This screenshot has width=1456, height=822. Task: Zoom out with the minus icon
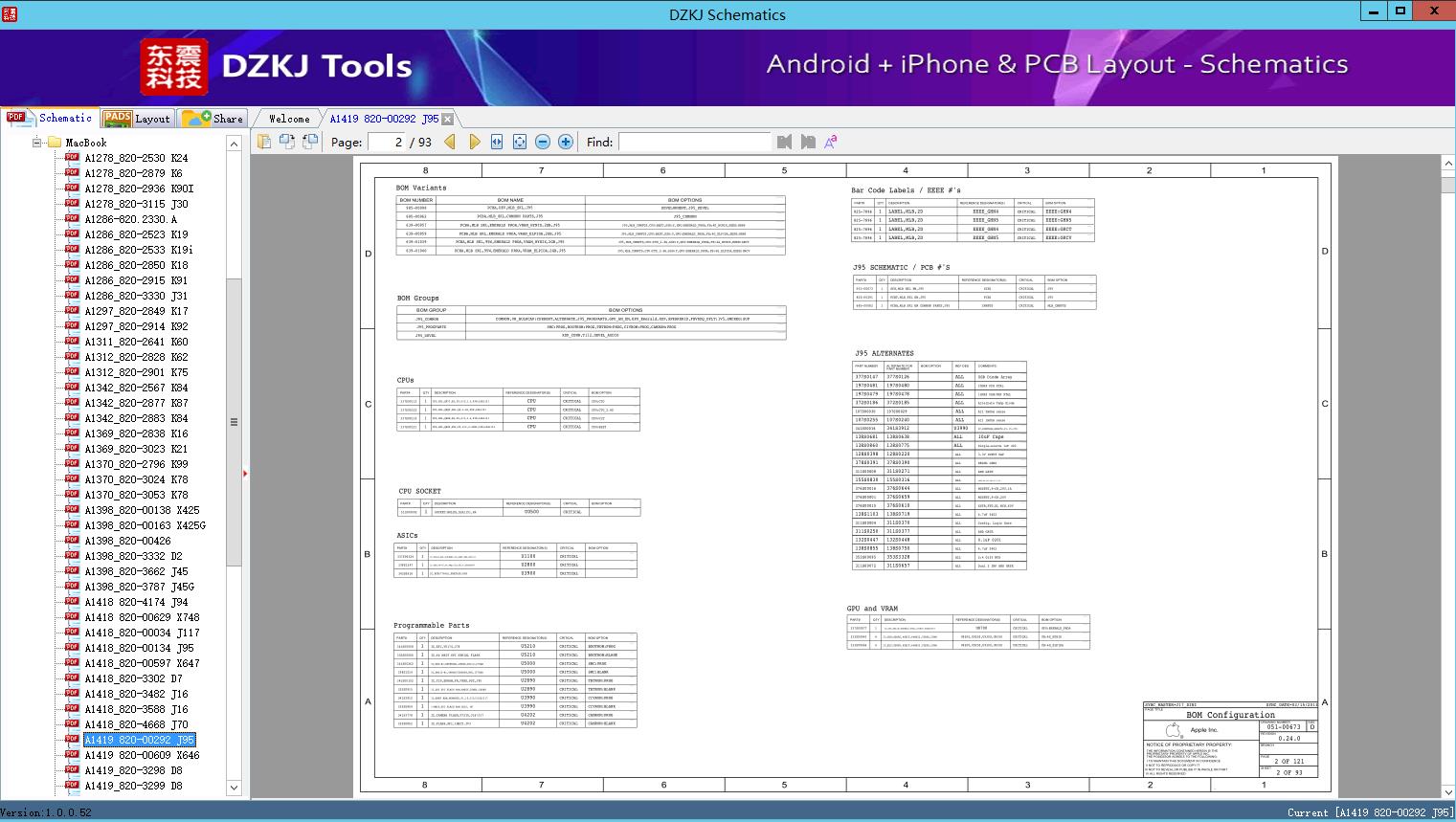click(543, 142)
